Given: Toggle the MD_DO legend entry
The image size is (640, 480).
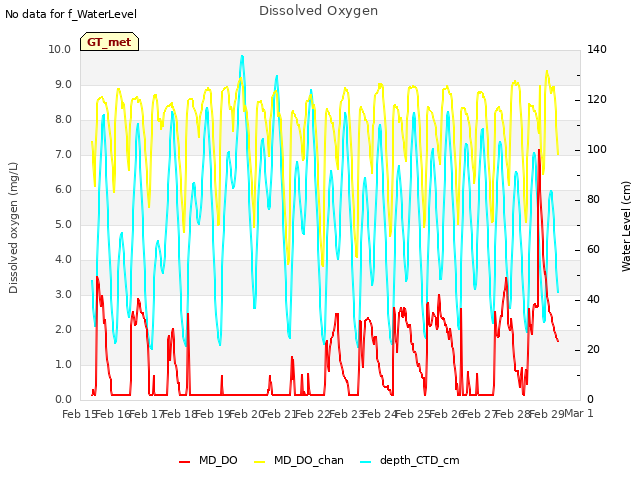Looking at the screenshot, I should pos(208,461).
